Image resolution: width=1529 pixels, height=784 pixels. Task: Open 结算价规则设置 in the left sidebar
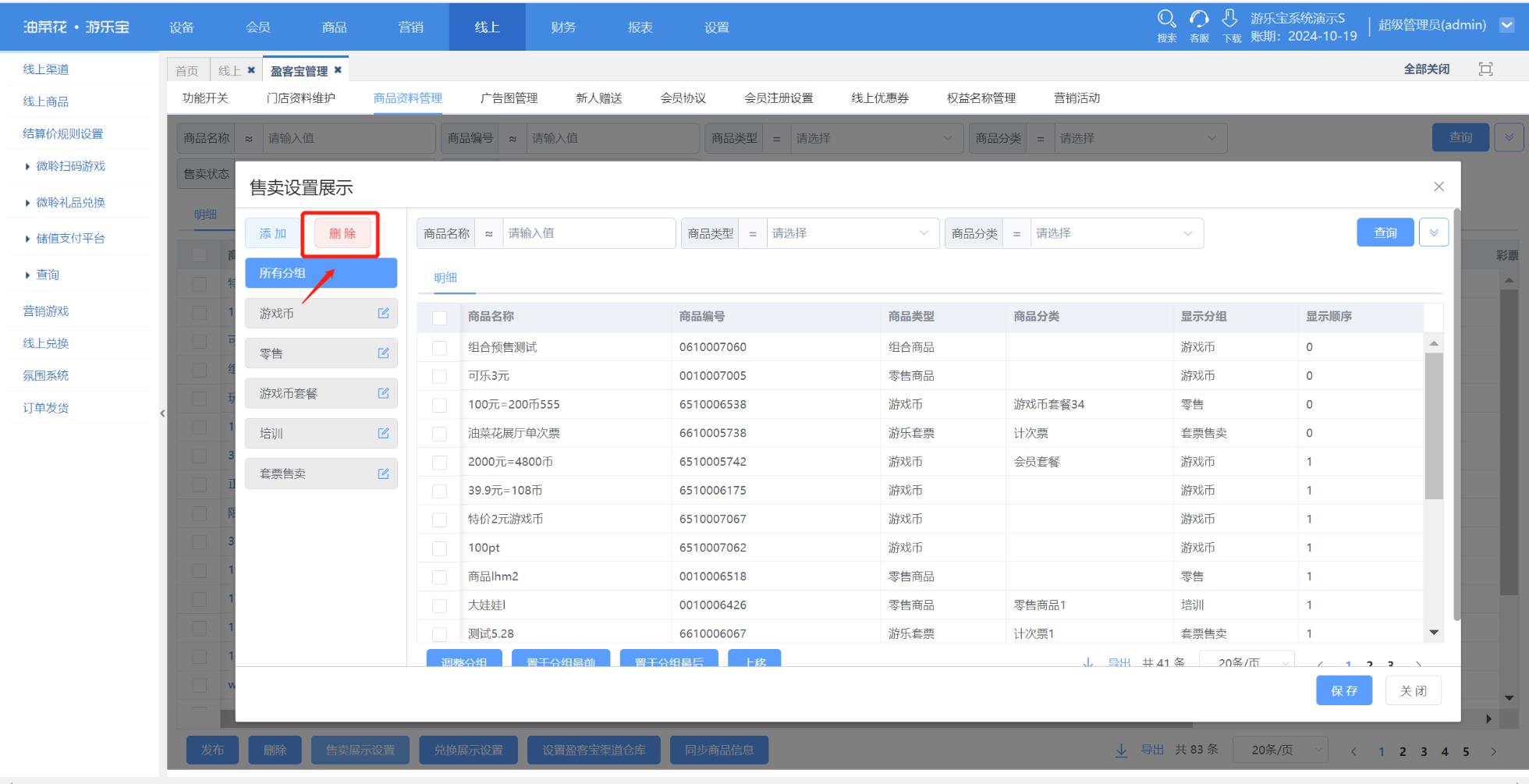pos(63,133)
